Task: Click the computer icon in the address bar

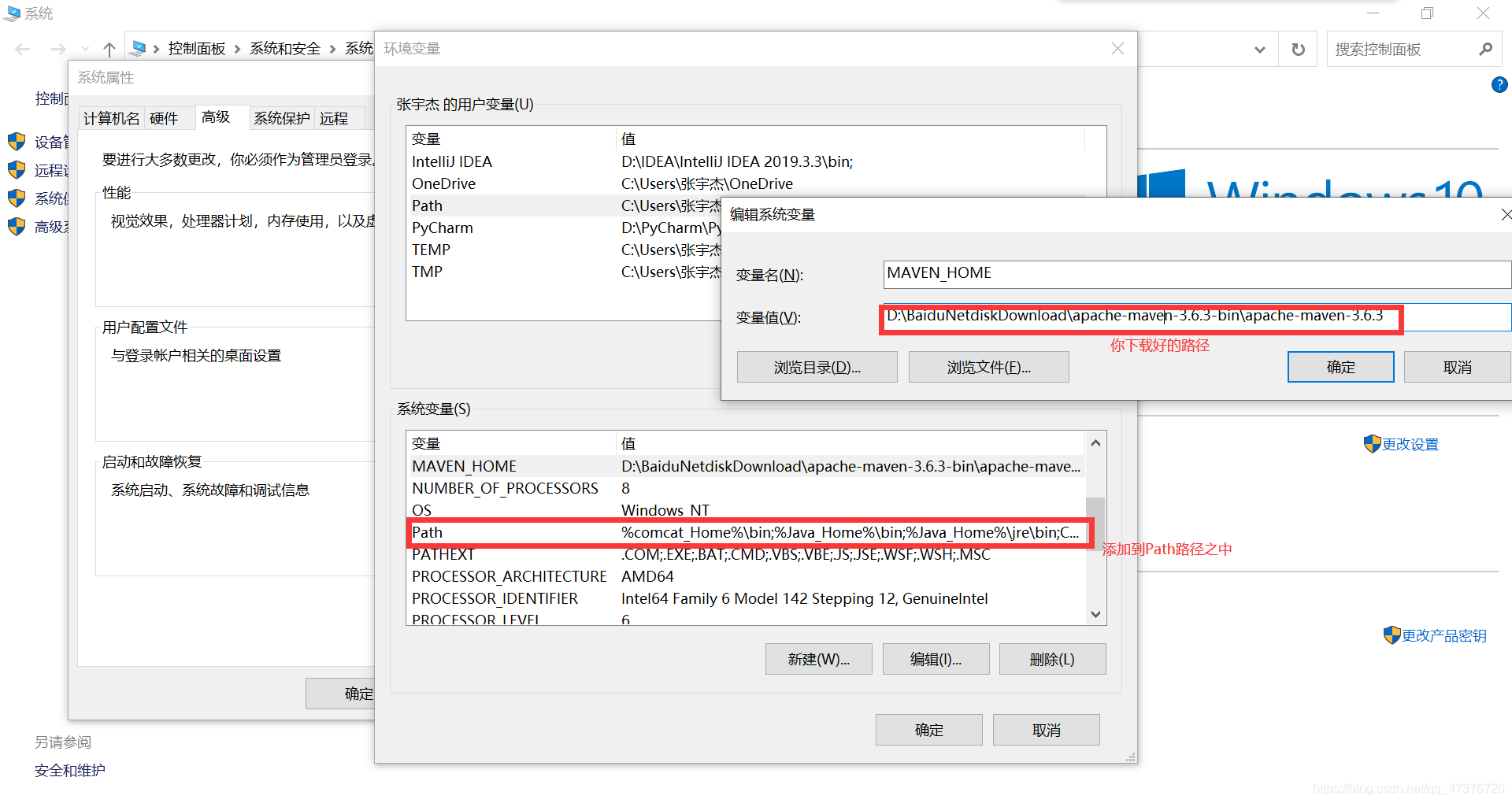Action: pyautogui.click(x=139, y=49)
